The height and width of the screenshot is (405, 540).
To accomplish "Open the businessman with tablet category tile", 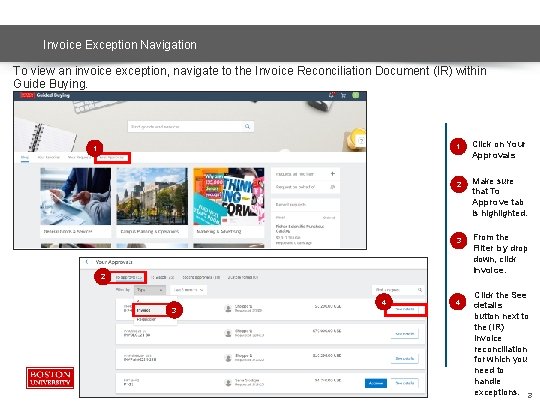I will (x=76, y=202).
